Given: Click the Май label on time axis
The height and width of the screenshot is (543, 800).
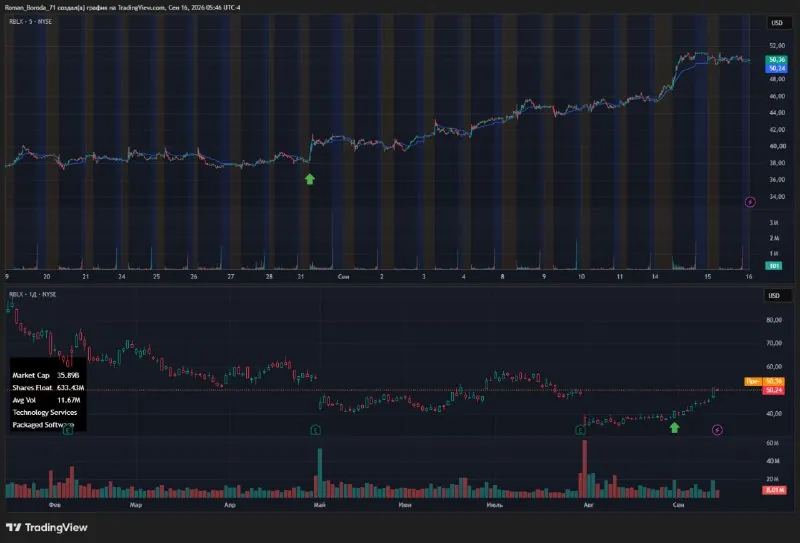Looking at the screenshot, I should 320,505.
